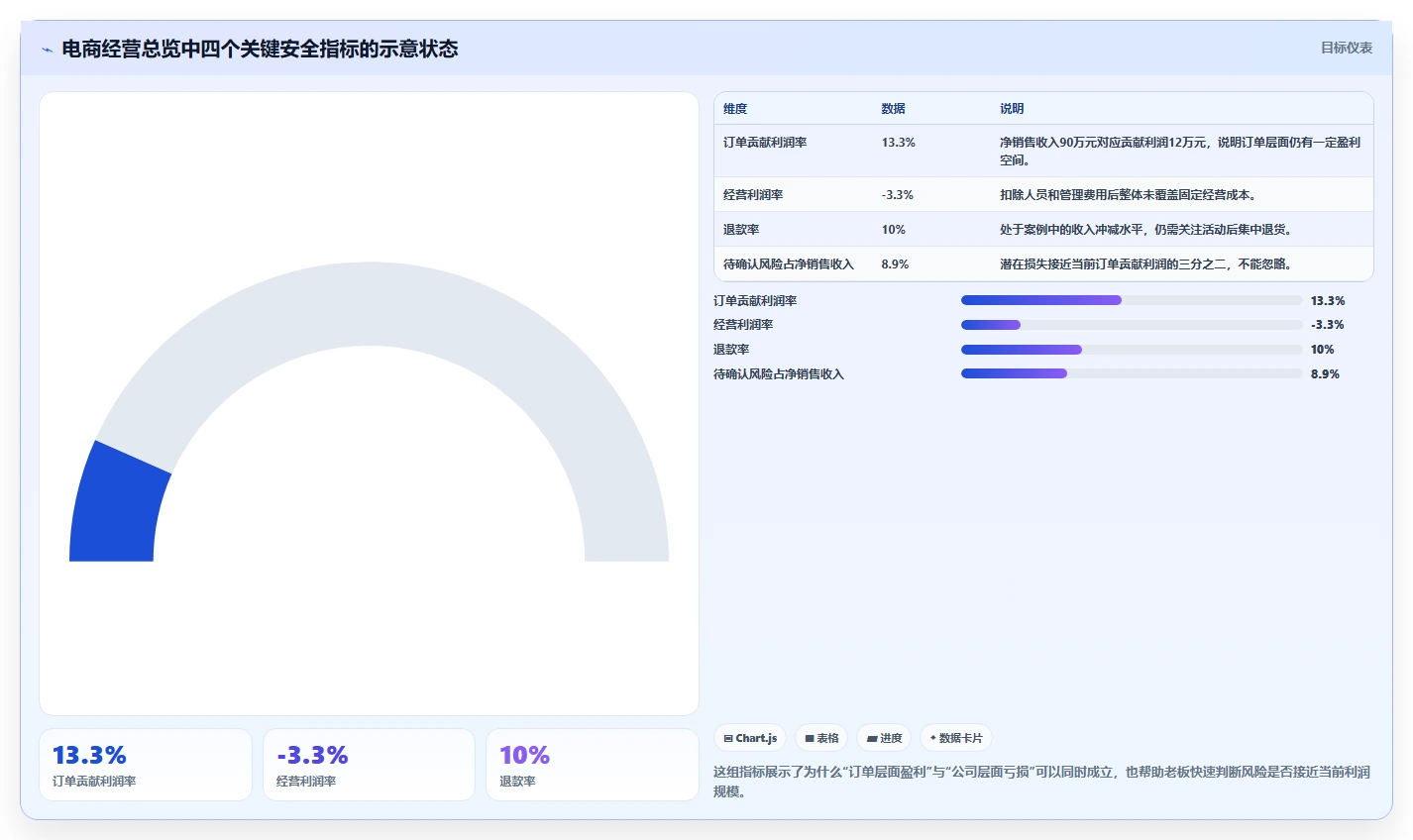Click the 表格 tag
This screenshot has height=840, width=1413.
pyautogui.click(x=821, y=738)
